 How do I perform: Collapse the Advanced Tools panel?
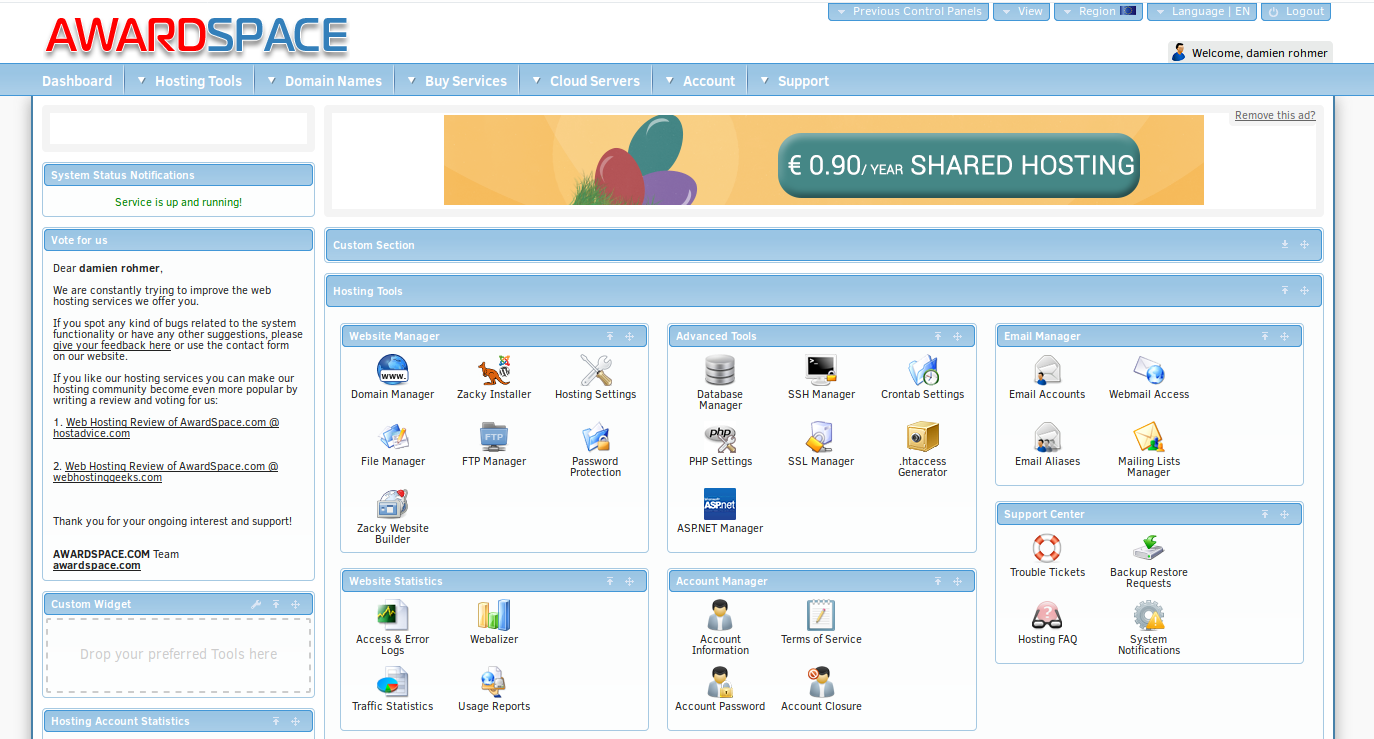pyautogui.click(x=938, y=336)
